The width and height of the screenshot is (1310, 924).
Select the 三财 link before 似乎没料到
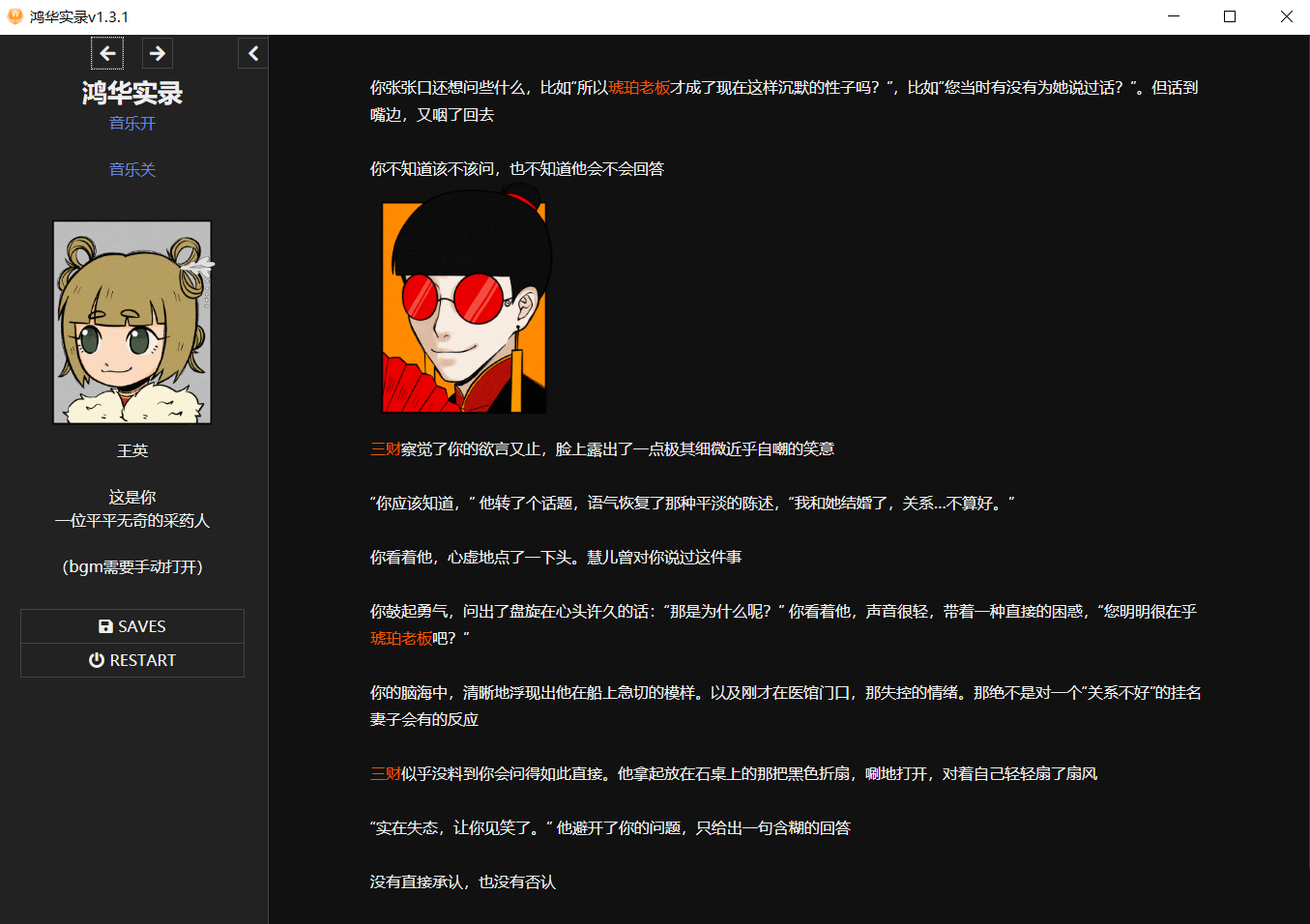(385, 774)
